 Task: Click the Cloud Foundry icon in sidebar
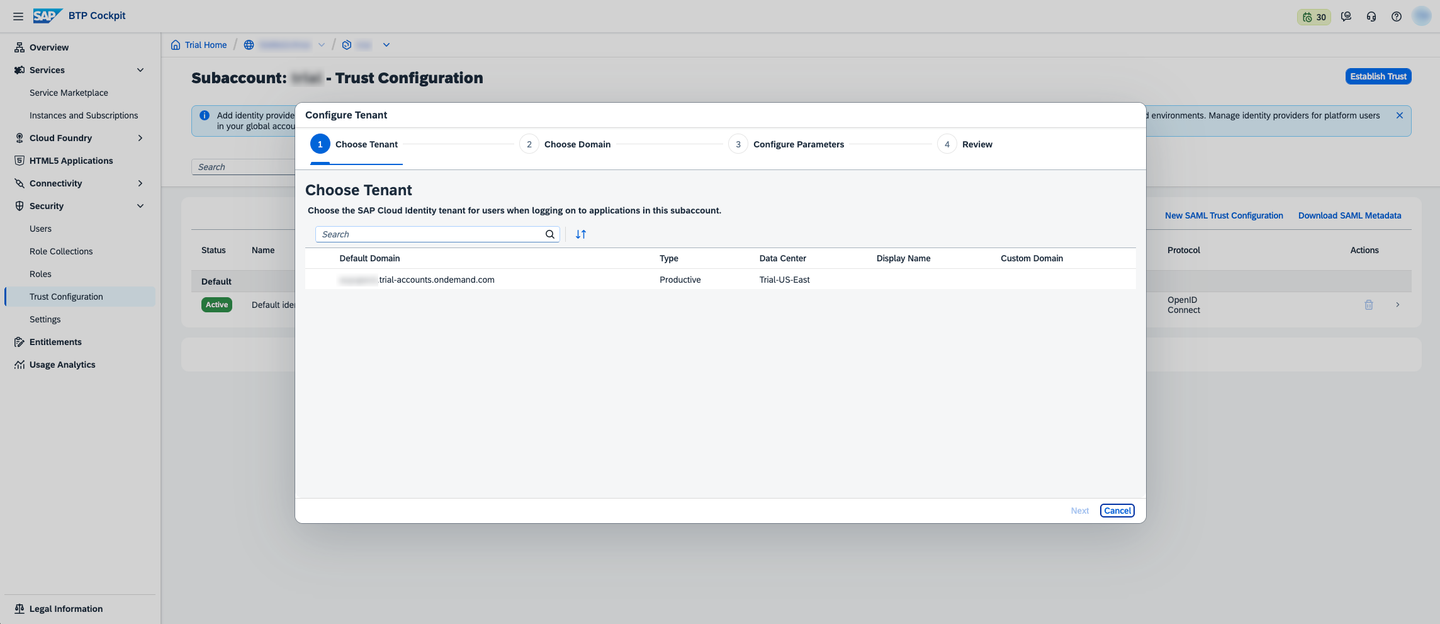(20, 138)
